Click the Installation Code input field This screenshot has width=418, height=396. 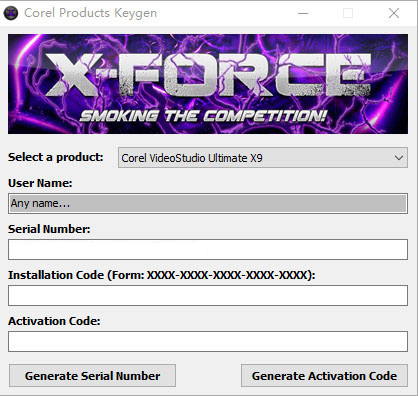pos(208,295)
